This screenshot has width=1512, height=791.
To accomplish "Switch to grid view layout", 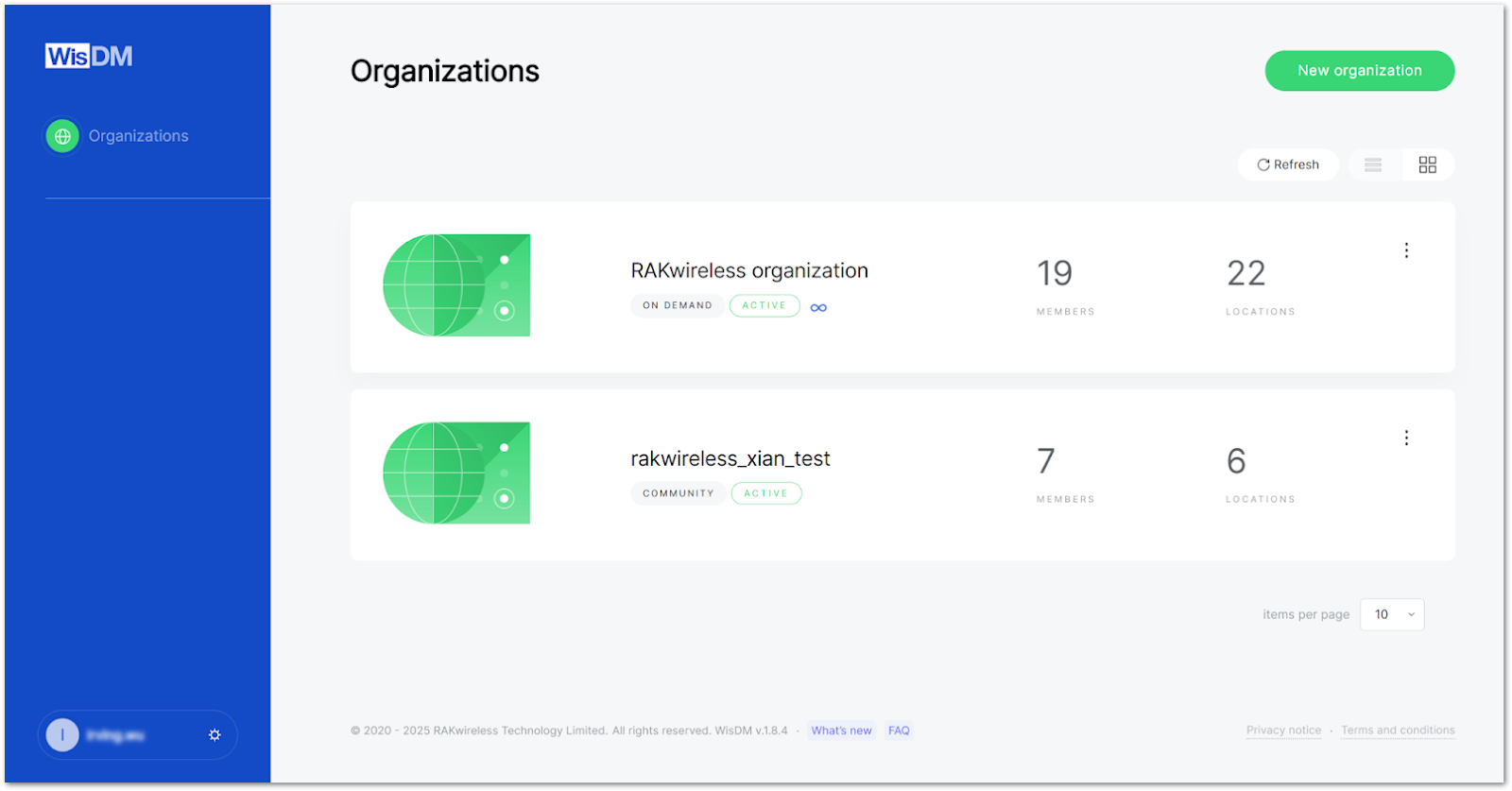I will pyautogui.click(x=1427, y=165).
